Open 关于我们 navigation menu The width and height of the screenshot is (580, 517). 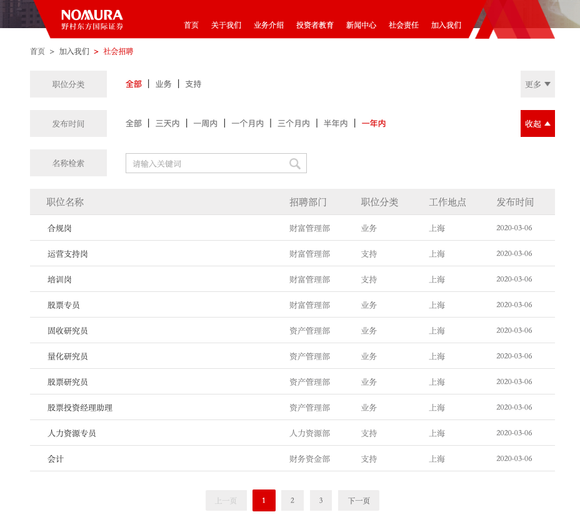pos(226,25)
